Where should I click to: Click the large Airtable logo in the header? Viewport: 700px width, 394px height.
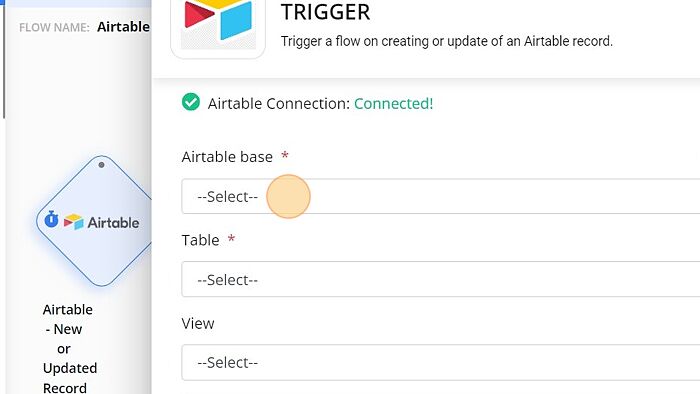pos(218,20)
